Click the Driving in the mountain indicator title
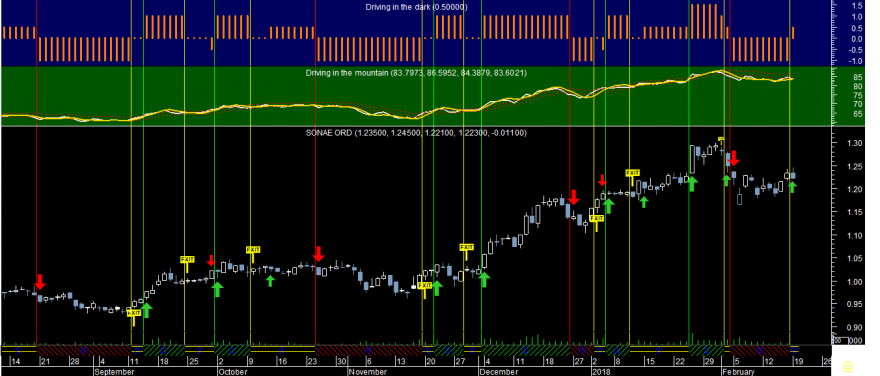880x376 pixels. (416, 73)
